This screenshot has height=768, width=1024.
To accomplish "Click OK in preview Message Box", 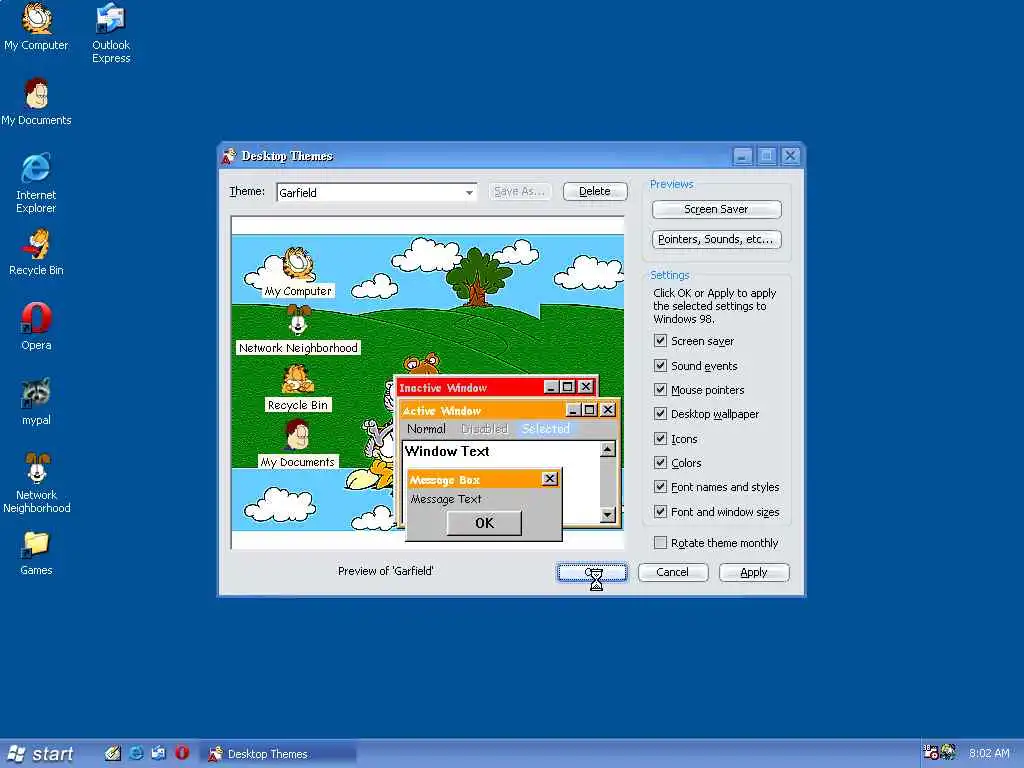I will point(485,523).
